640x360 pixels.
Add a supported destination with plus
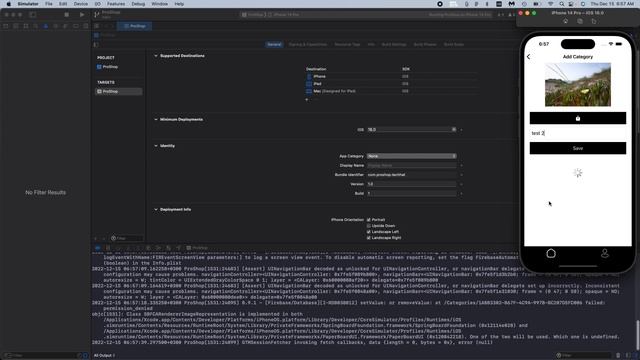(307, 99)
